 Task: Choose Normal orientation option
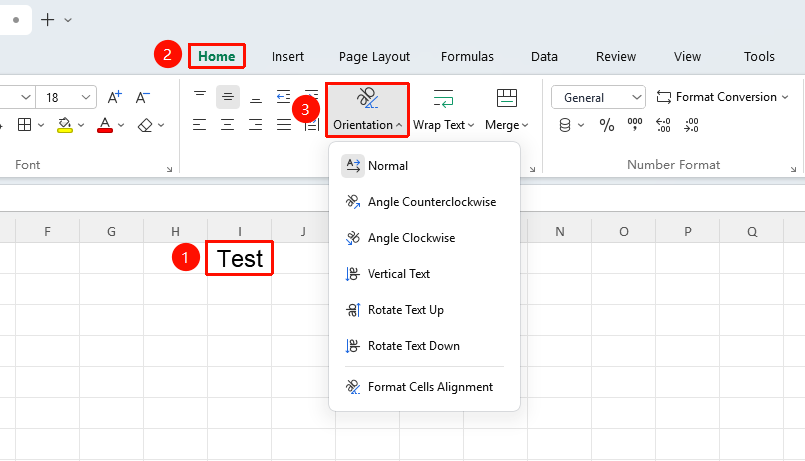(425, 166)
